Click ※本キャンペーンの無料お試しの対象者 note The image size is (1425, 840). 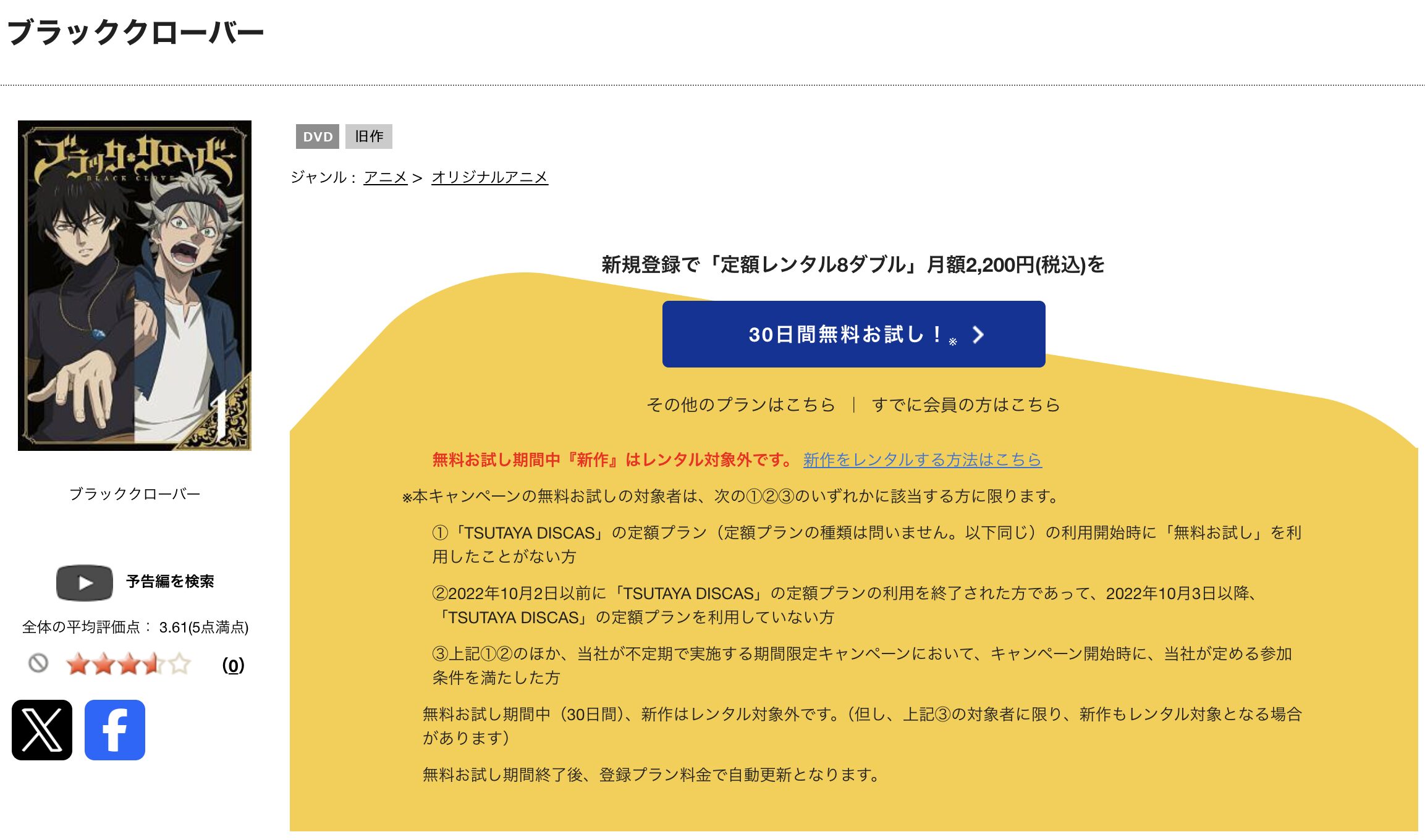(x=731, y=496)
